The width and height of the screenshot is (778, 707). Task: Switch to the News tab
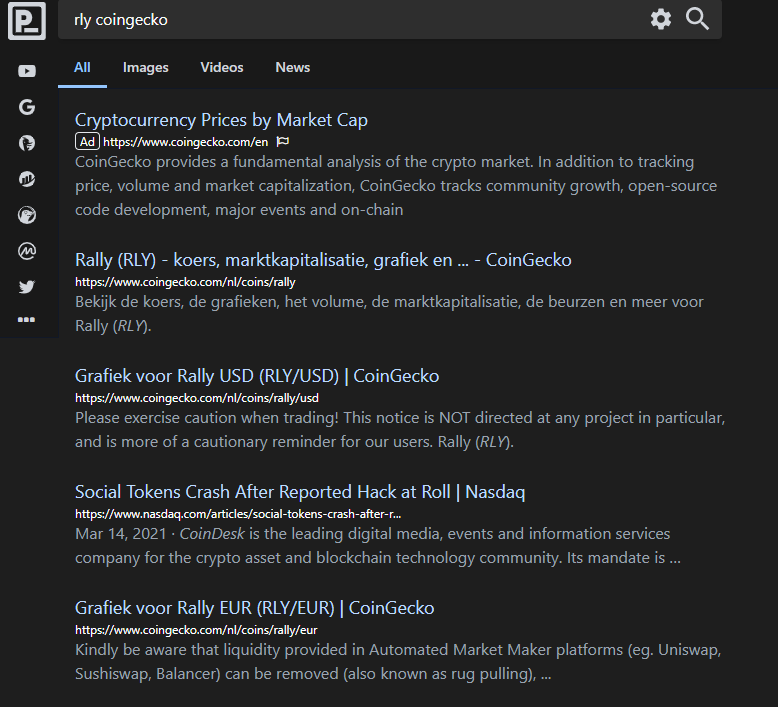pyautogui.click(x=293, y=67)
